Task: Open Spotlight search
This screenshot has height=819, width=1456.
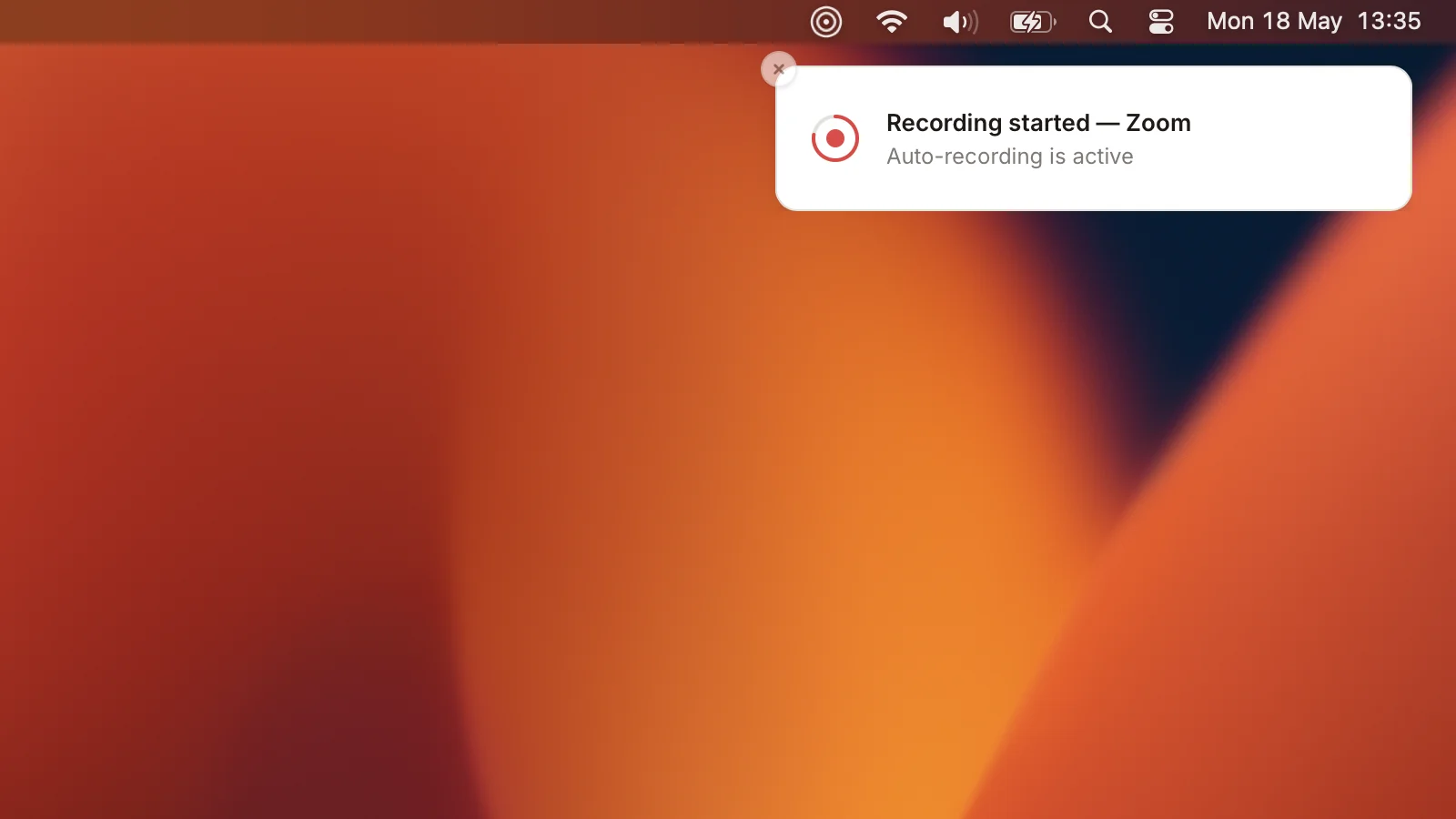Action: point(1100,22)
